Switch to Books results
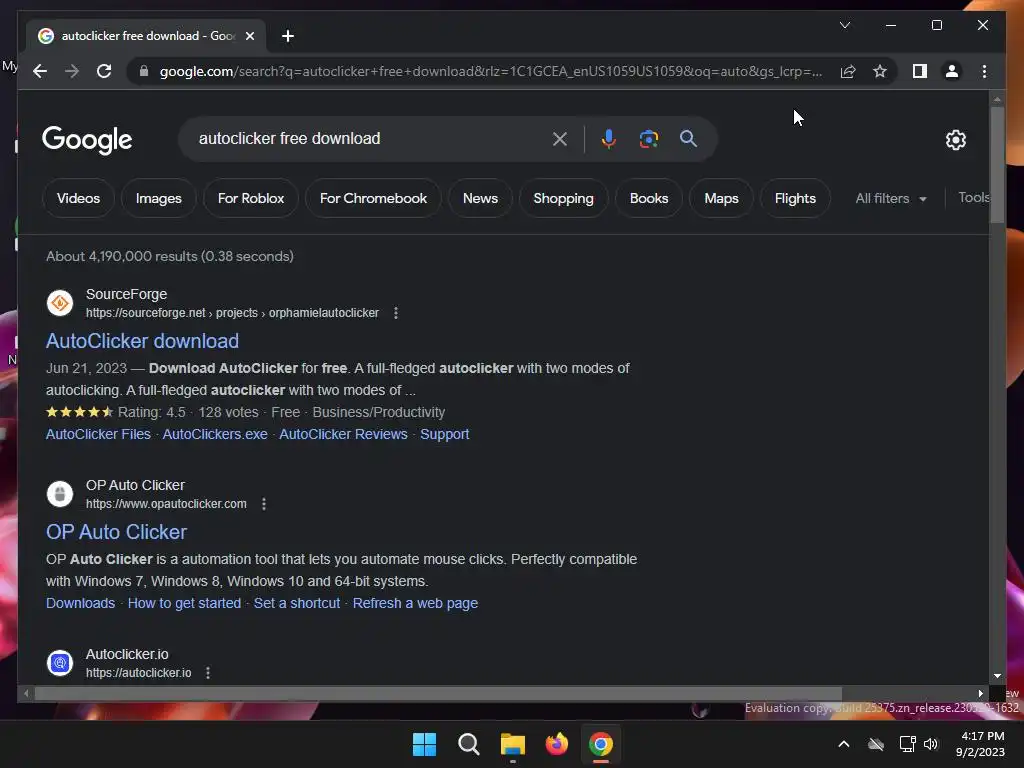This screenshot has width=1024, height=768. 648,198
